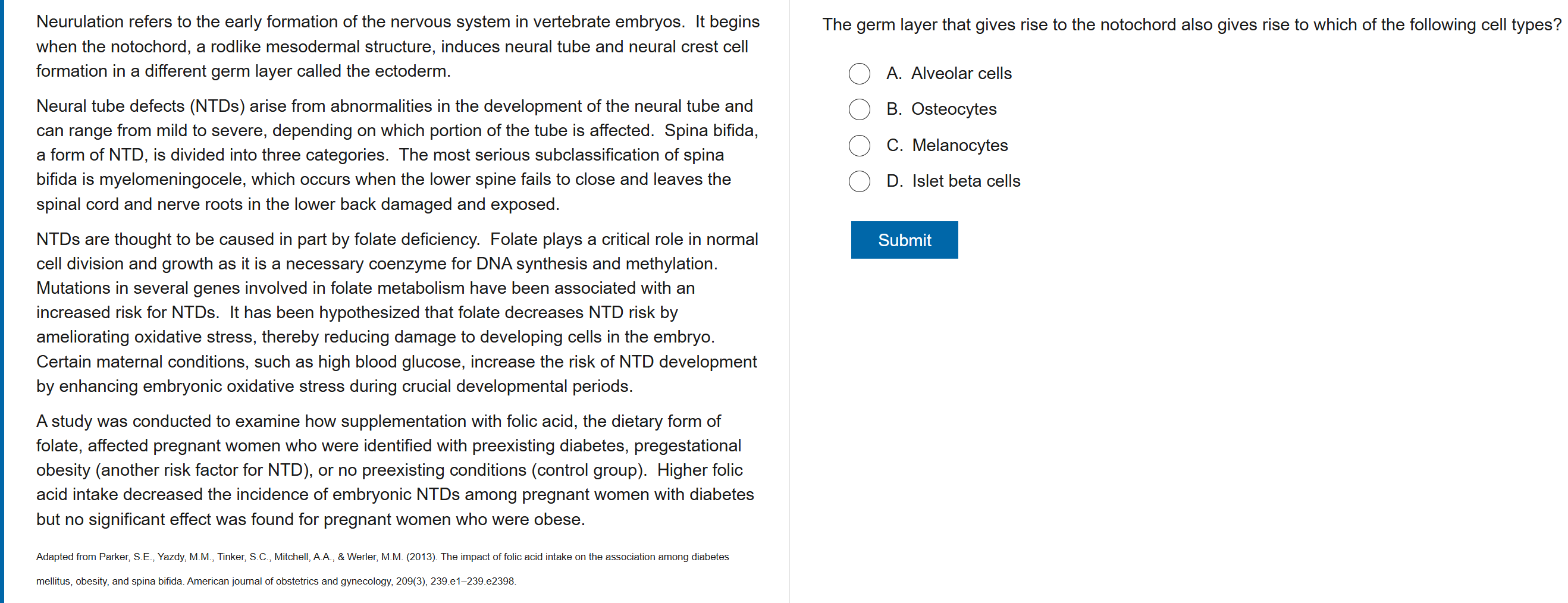Click the 'Neural tube defects (NTDs)' paragraph opening
Image resolution: width=1568 pixels, height=603 pixels.
click(140, 106)
